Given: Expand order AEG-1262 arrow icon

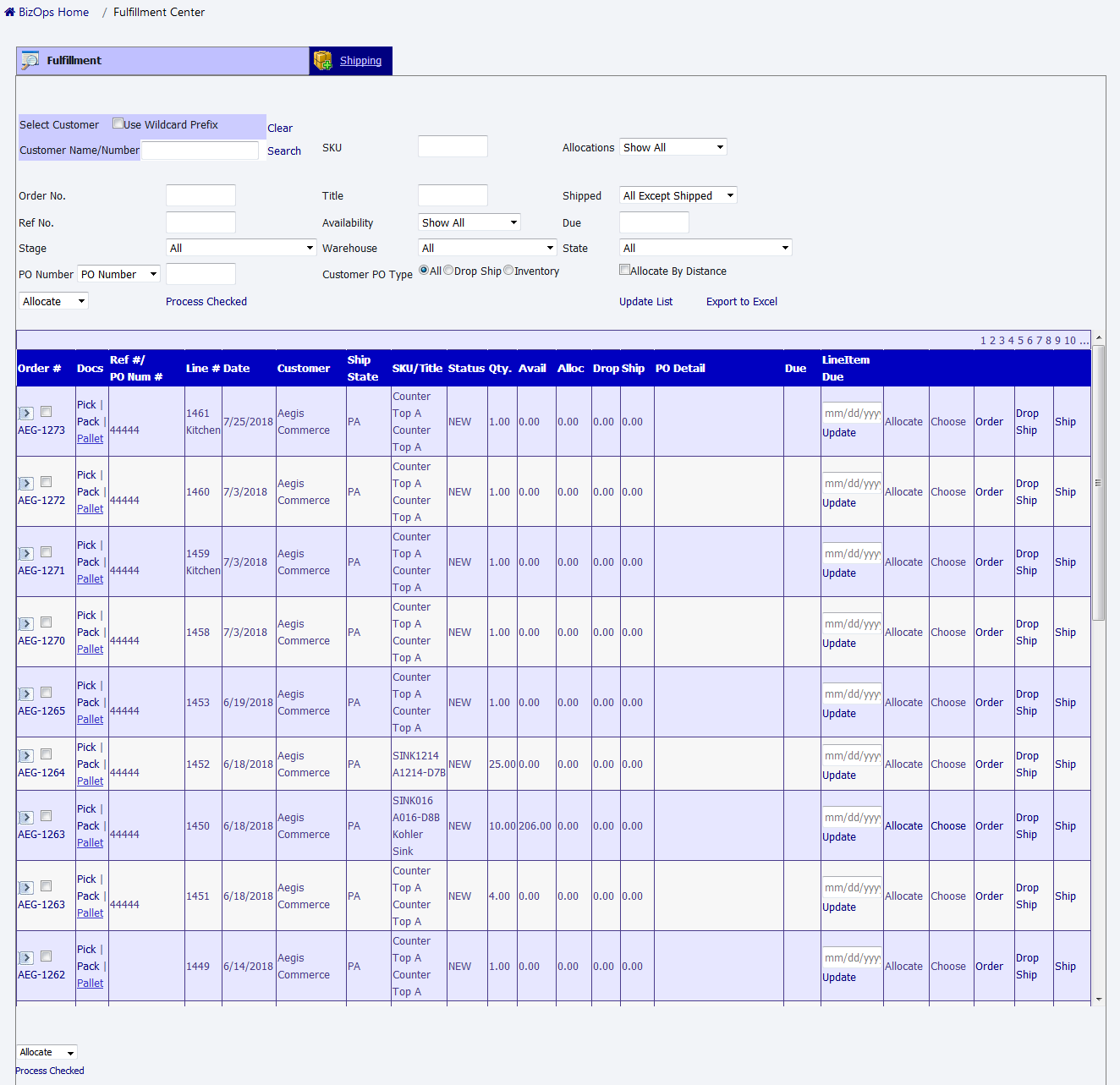Looking at the screenshot, I should click(26, 958).
